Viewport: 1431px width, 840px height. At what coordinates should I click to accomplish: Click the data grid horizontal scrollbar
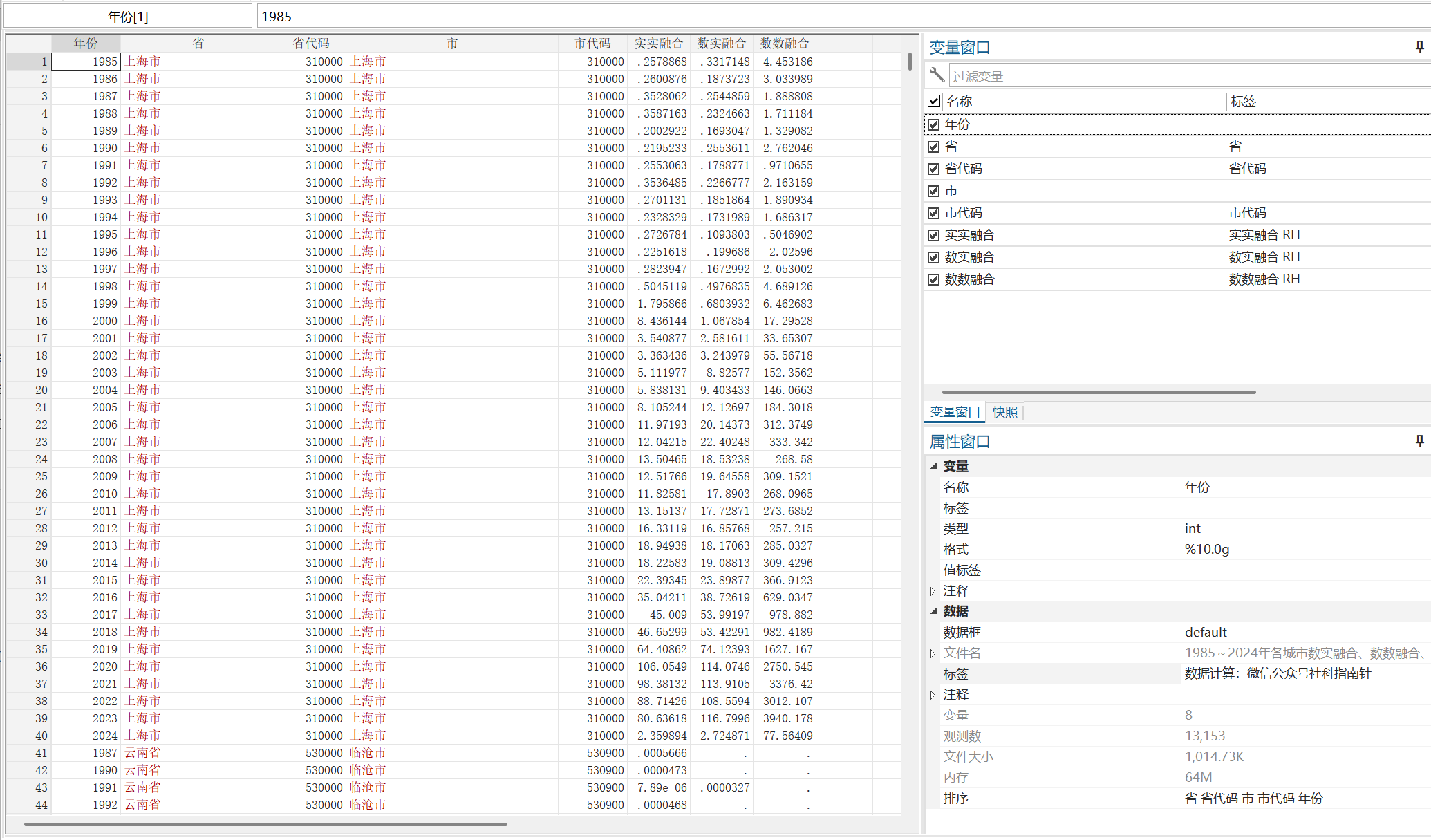(x=265, y=824)
